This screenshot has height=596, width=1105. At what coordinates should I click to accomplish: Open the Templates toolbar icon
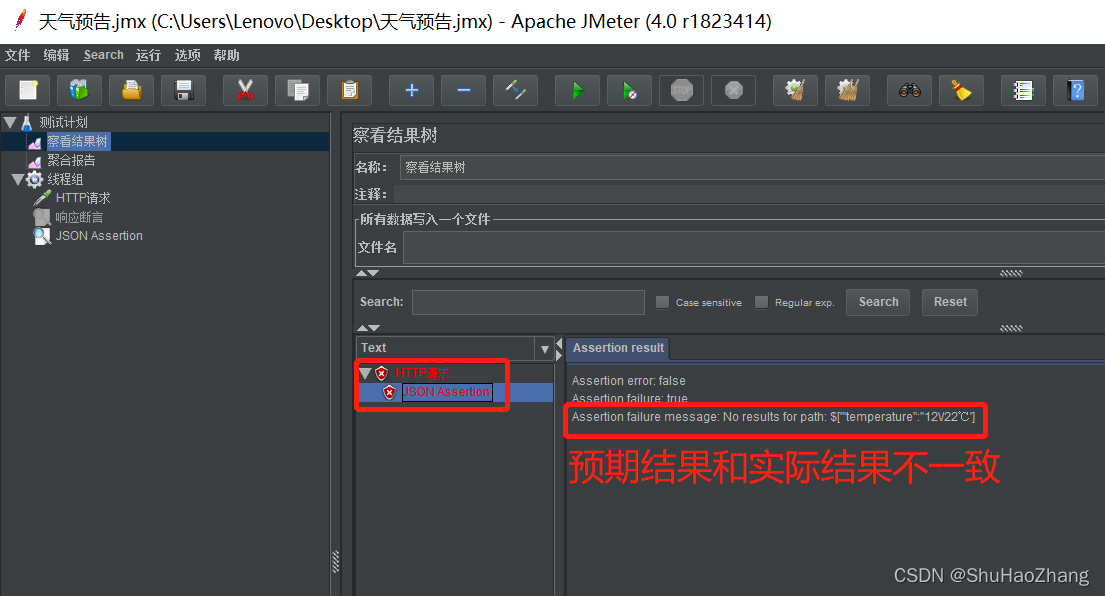[79, 90]
